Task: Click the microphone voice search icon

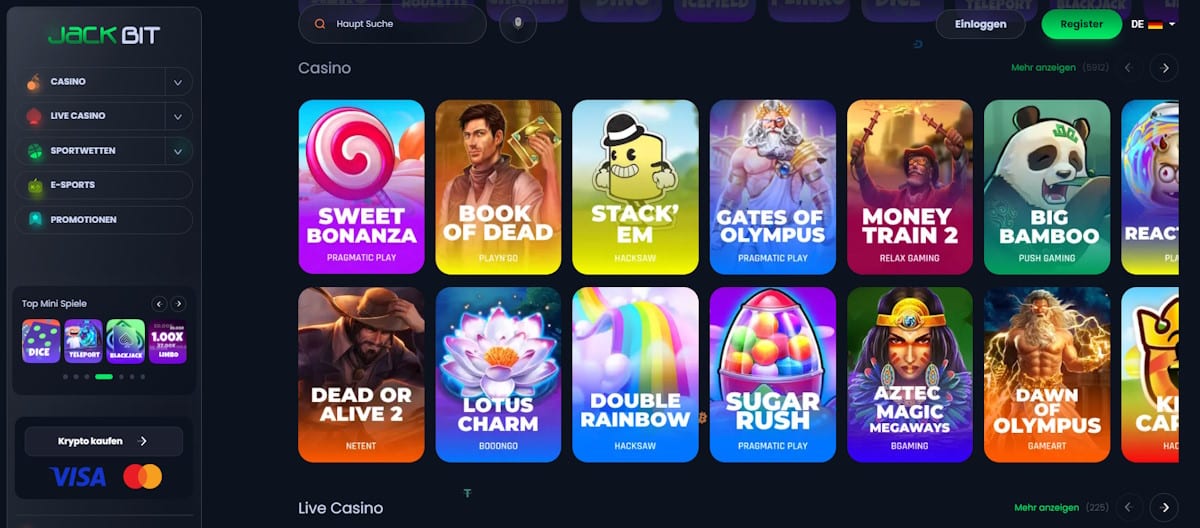Action: pos(518,23)
